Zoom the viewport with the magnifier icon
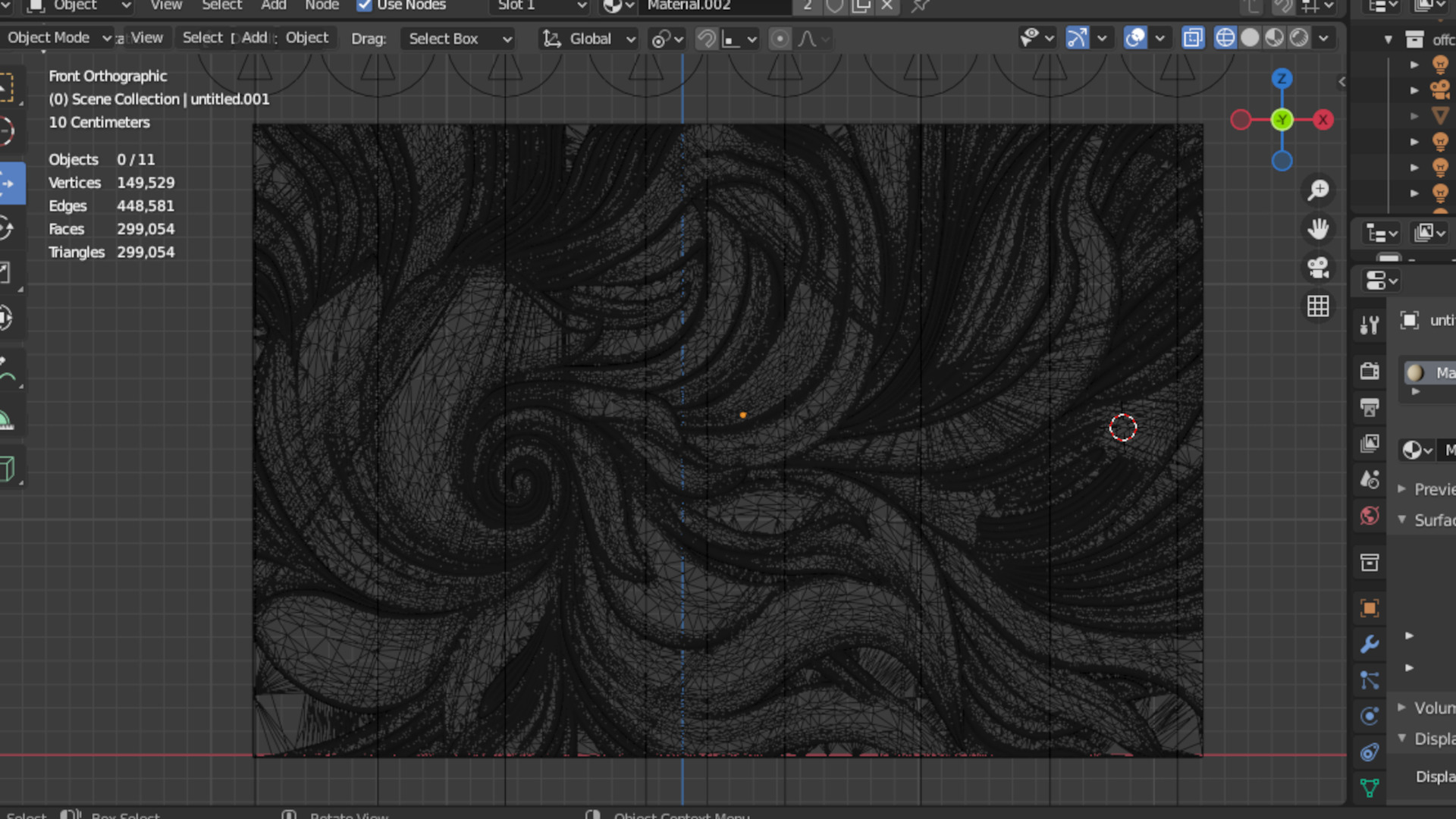The height and width of the screenshot is (819, 1456). point(1318,190)
